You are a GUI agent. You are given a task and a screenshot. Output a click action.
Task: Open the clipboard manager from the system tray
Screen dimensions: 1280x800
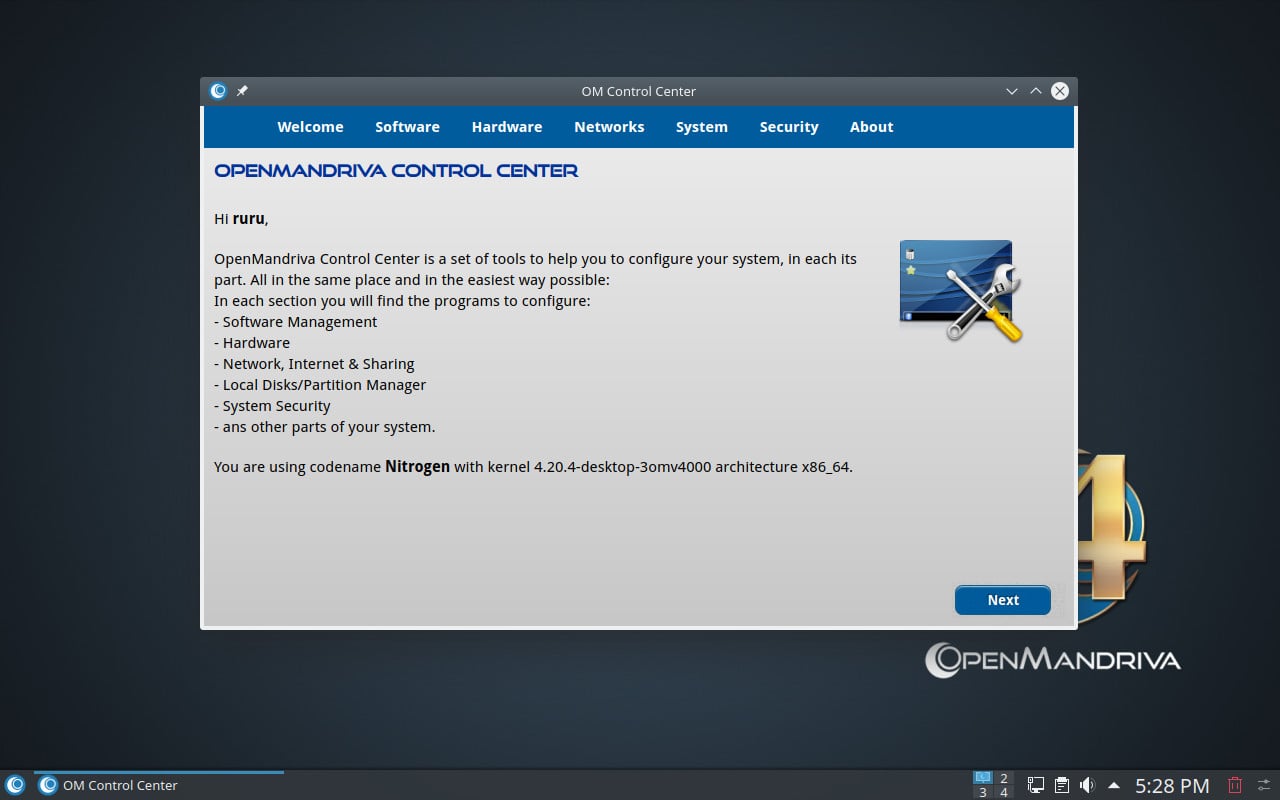click(1062, 784)
